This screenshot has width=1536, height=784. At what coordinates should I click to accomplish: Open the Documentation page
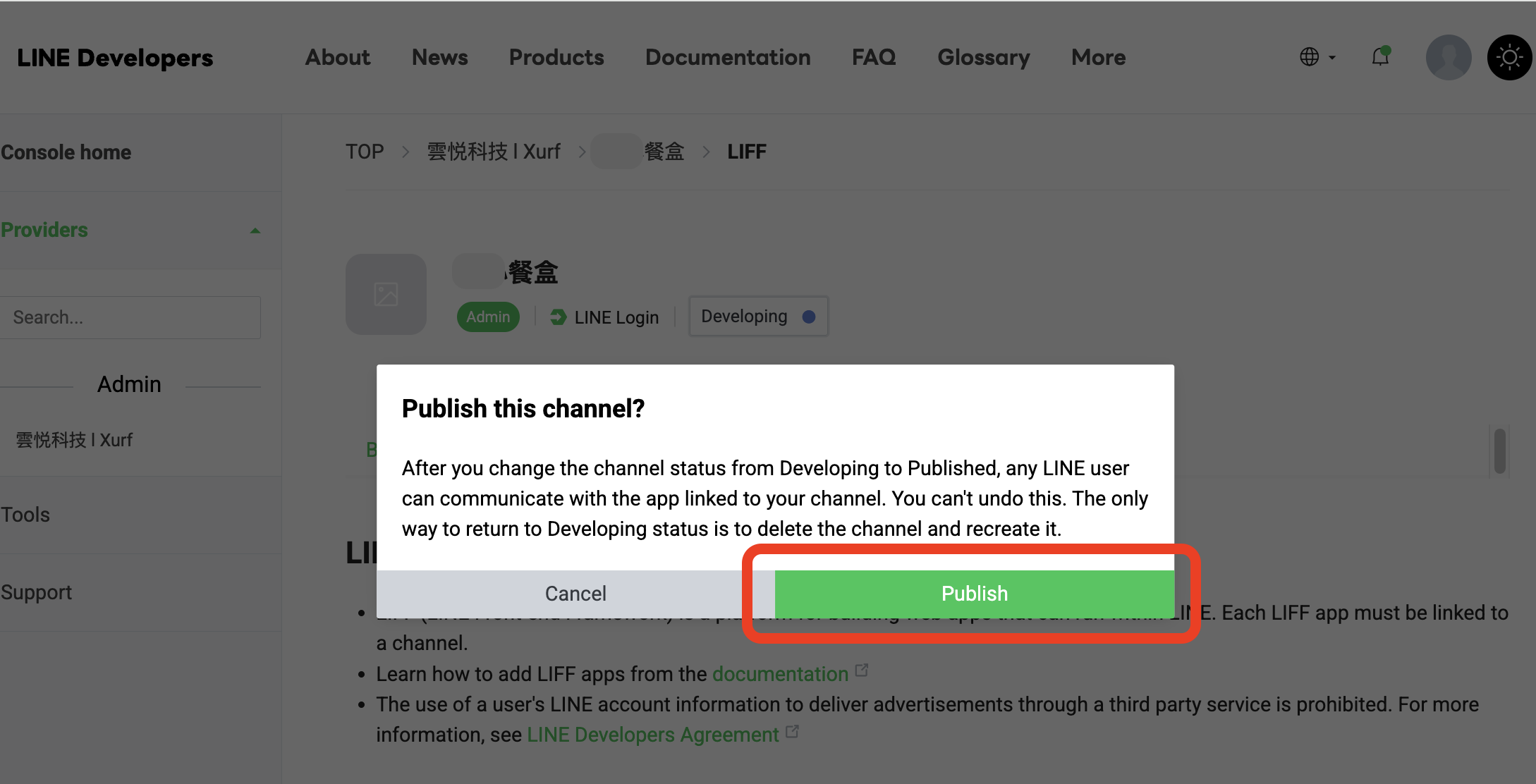click(x=728, y=57)
